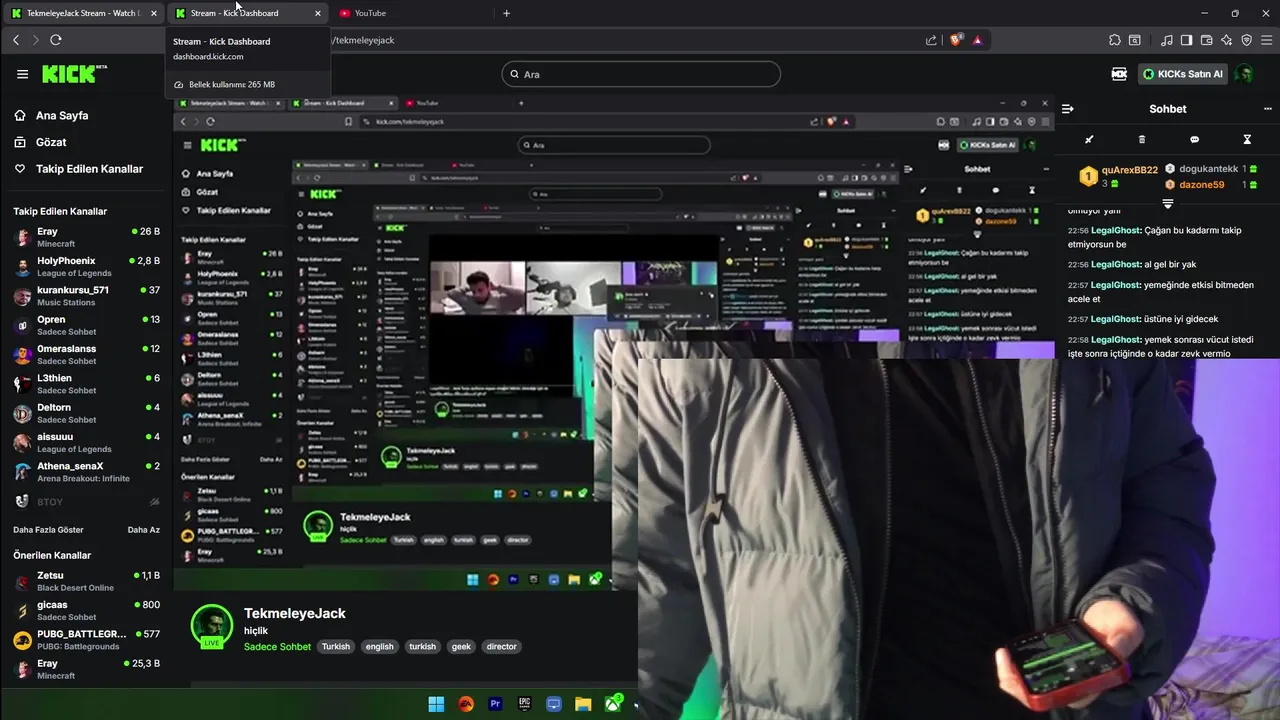
Task: Focus the Ara search field in the header
Action: [641, 74]
